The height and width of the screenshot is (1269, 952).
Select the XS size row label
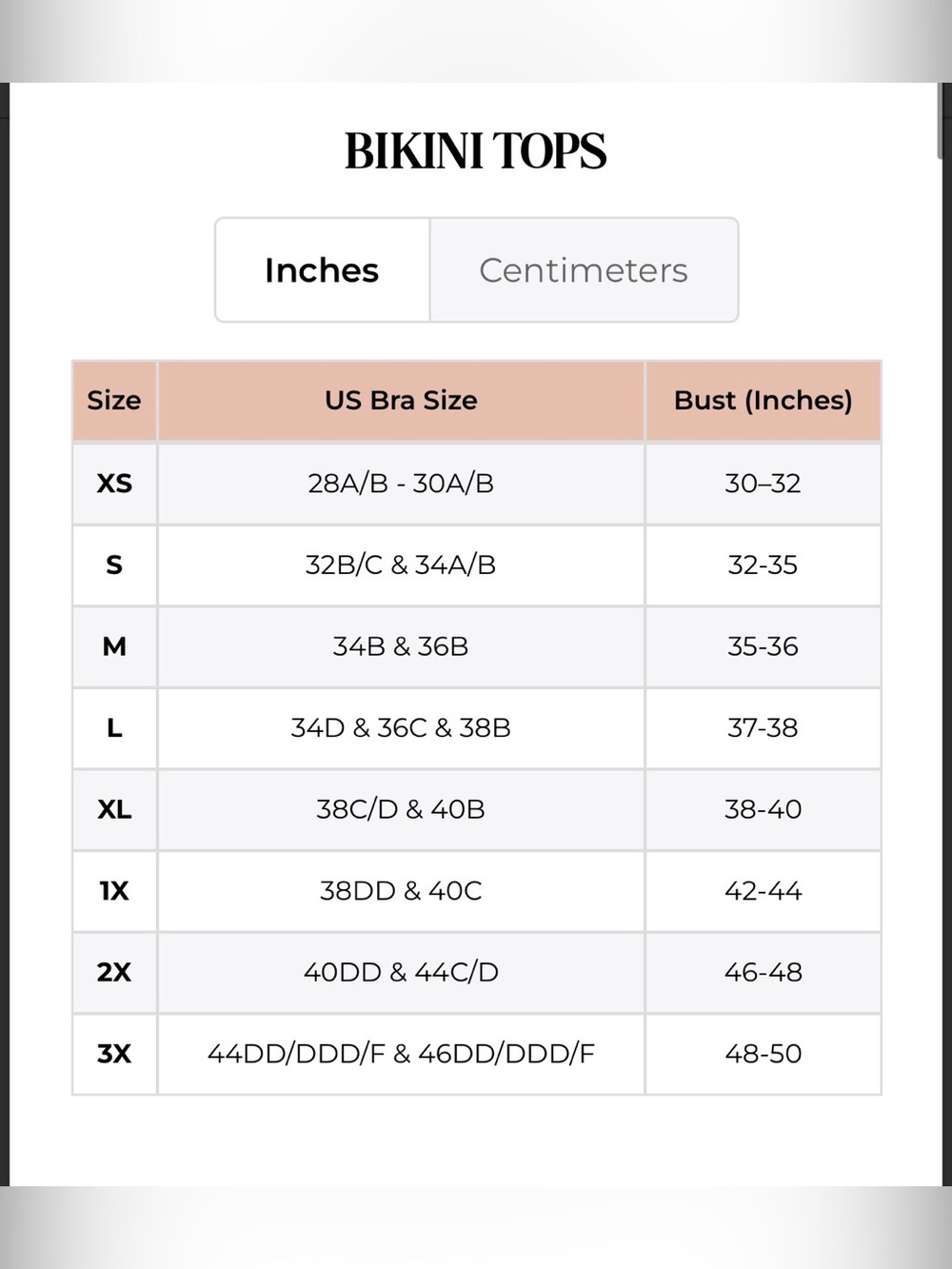click(114, 484)
